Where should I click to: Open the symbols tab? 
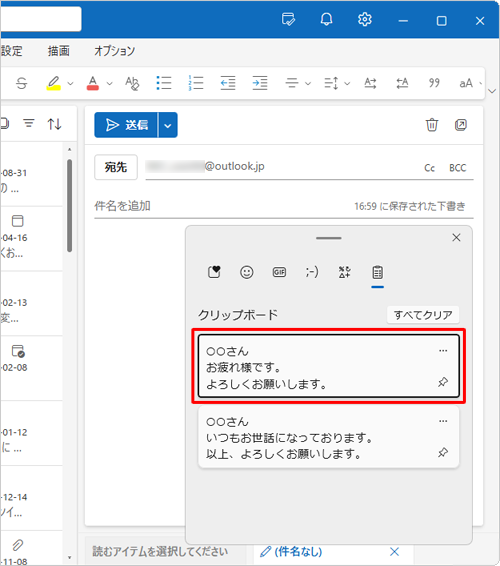[x=345, y=272]
